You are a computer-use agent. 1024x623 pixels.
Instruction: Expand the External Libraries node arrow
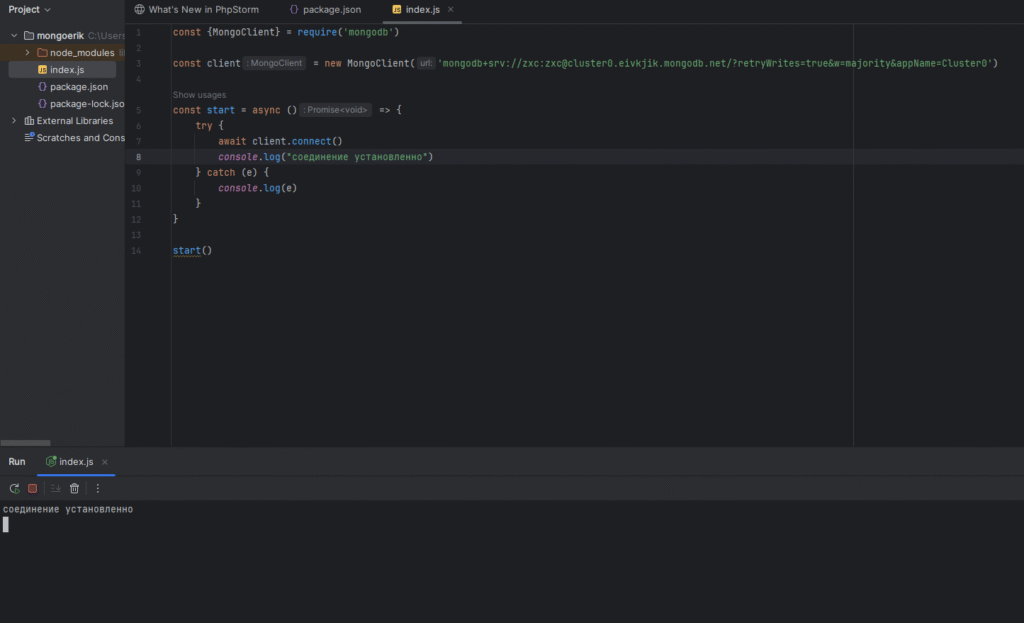[14, 121]
